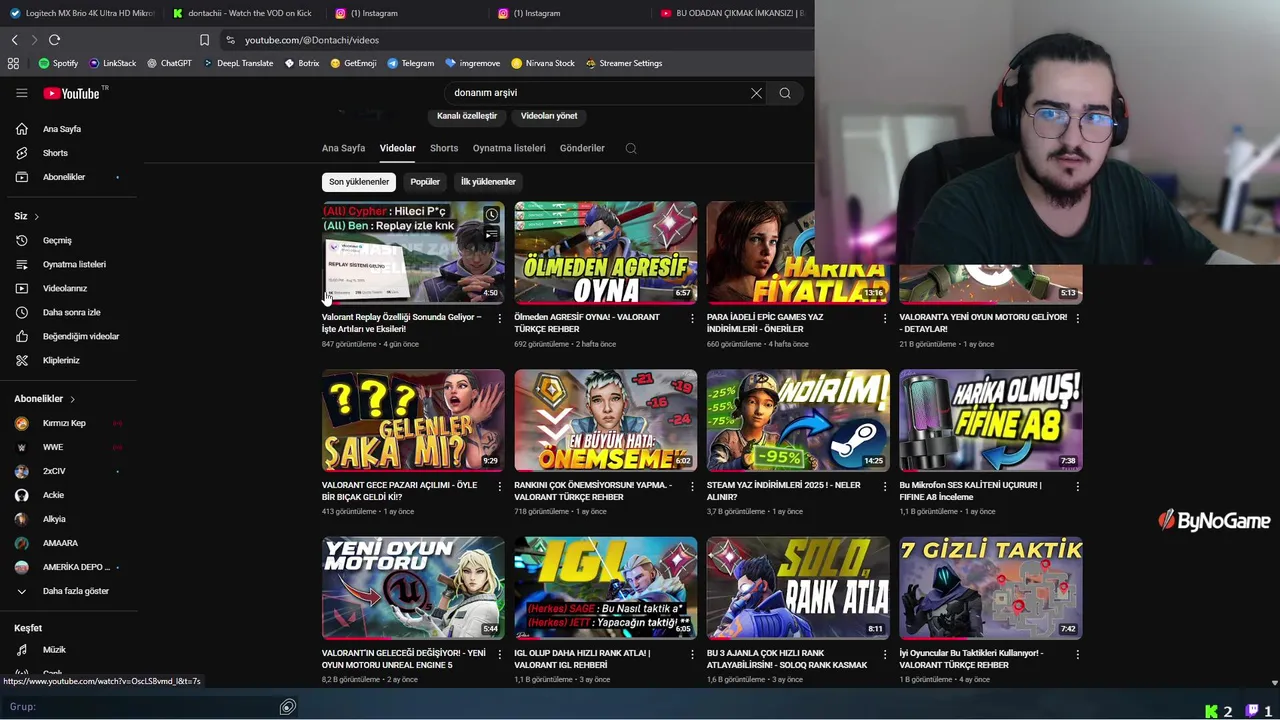This screenshot has width=1280, height=720.
Task: Click Kanalı özelleştir button
Action: (x=467, y=116)
